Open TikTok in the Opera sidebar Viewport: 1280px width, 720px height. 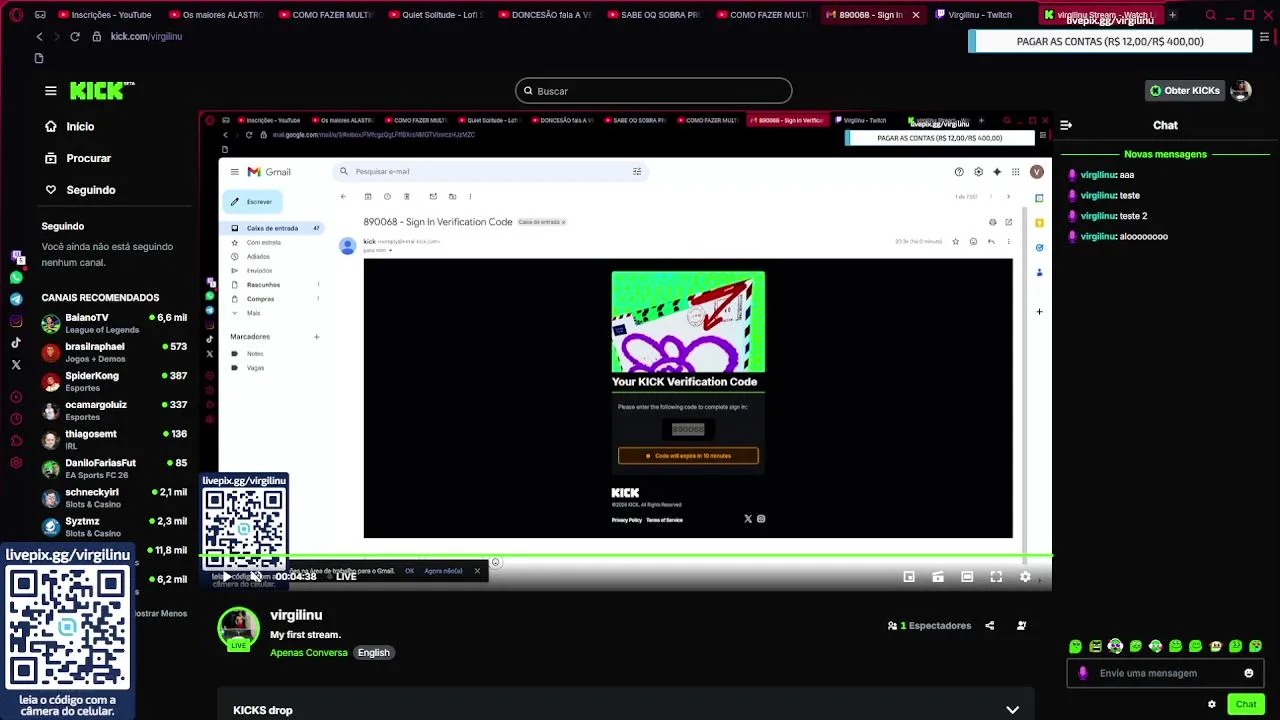(x=16, y=343)
